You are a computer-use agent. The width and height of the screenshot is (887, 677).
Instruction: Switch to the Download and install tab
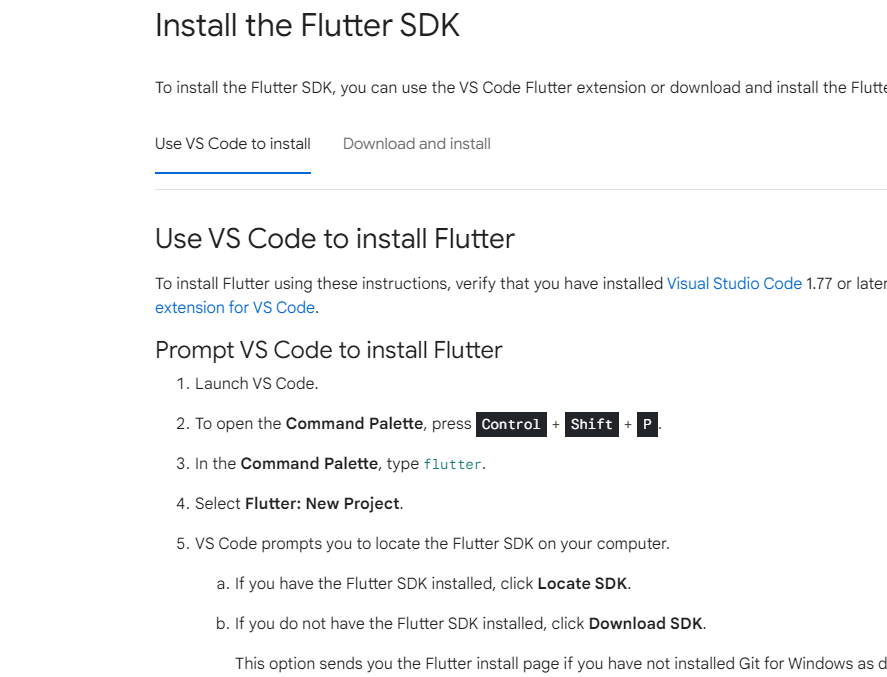point(416,144)
